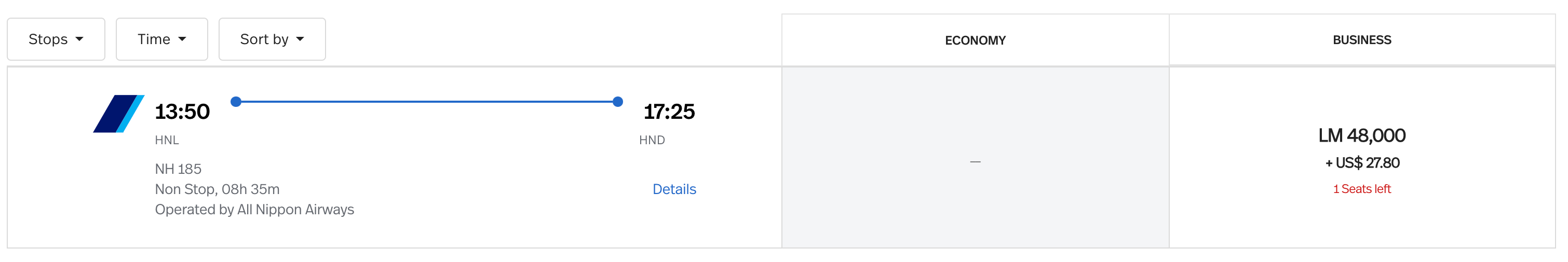Screen dimensions: 1568x262
Task: Click the HND destination airport code
Action: click(x=652, y=141)
